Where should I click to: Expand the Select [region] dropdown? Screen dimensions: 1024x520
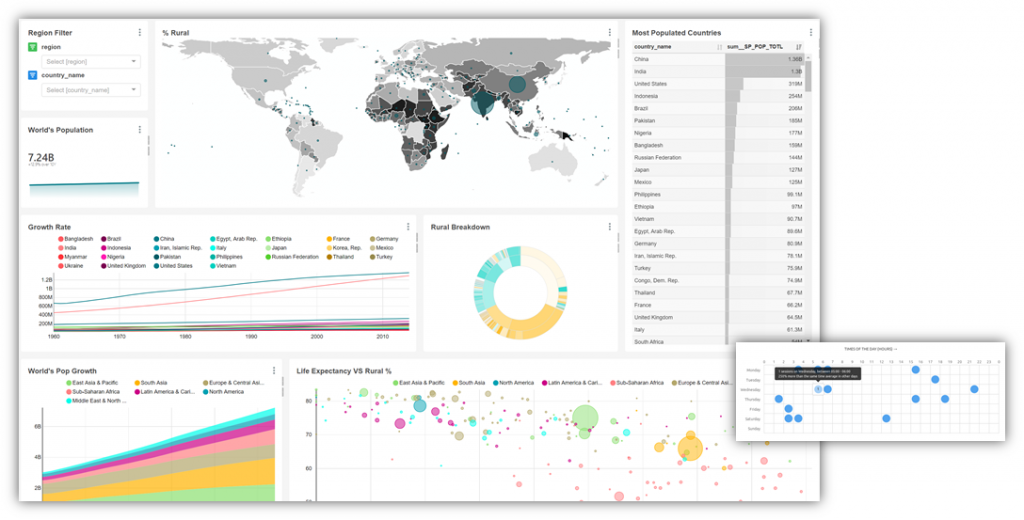(91, 62)
